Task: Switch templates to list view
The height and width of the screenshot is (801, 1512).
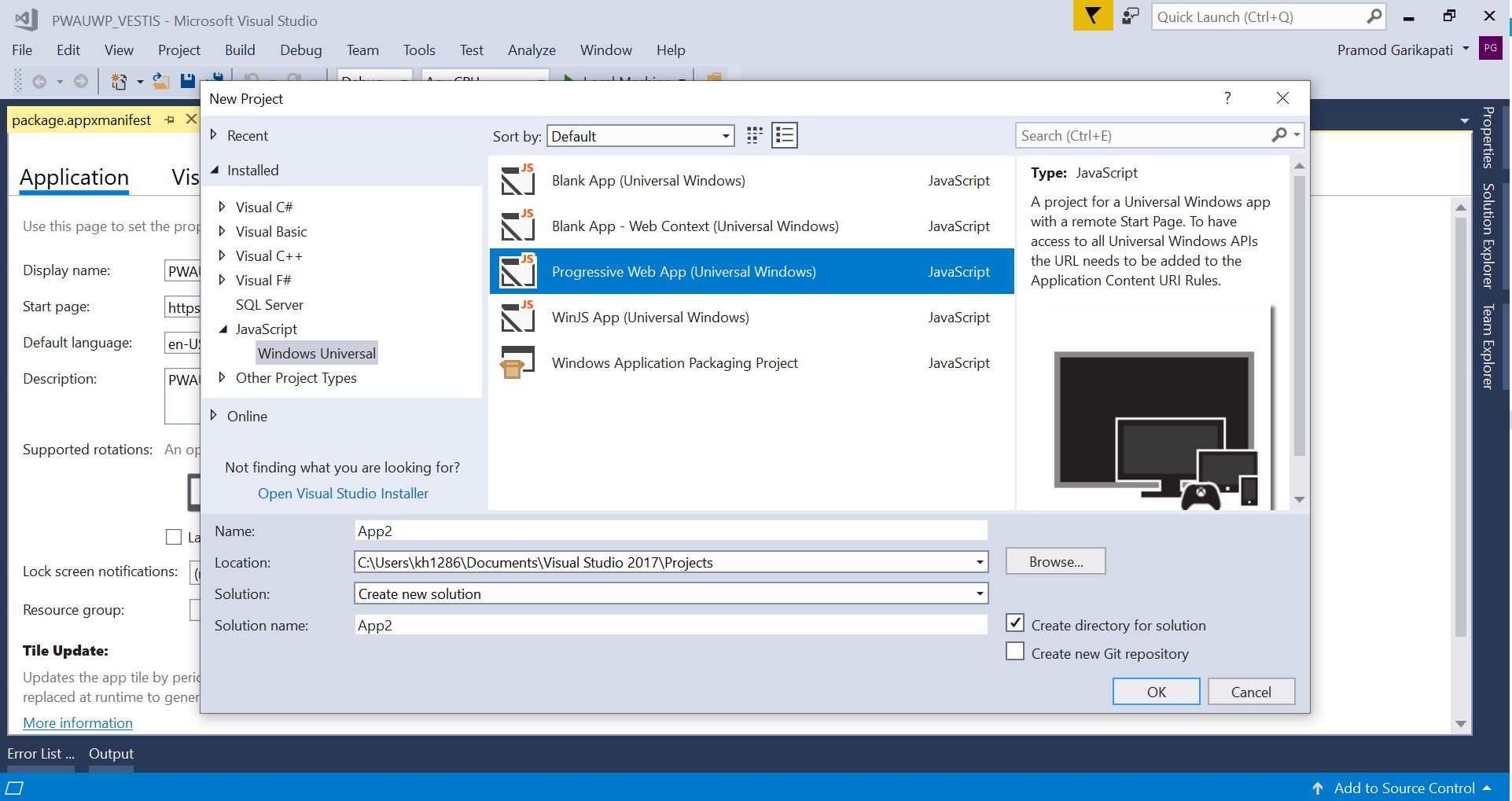Action: pos(784,135)
